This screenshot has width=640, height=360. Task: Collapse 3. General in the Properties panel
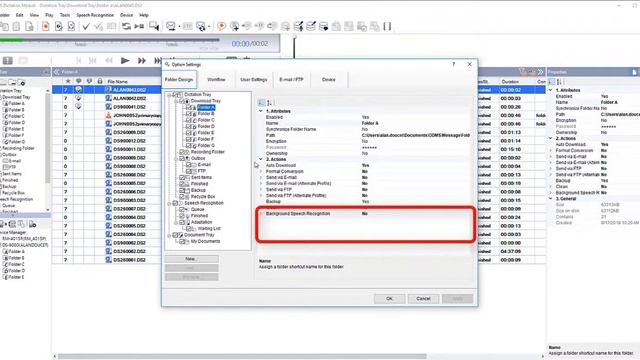(x=551, y=199)
